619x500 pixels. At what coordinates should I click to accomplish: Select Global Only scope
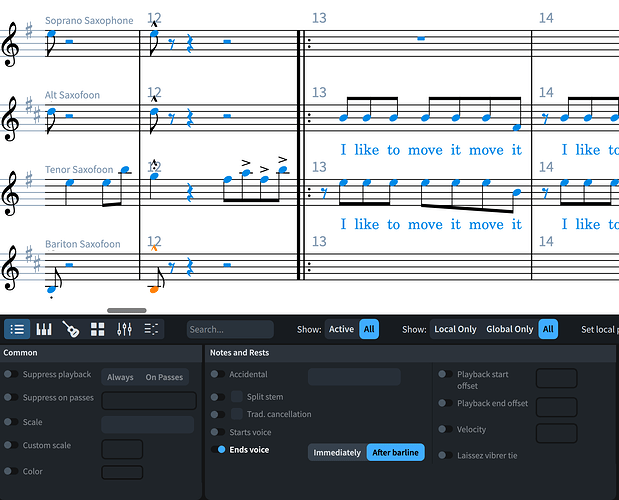click(510, 329)
